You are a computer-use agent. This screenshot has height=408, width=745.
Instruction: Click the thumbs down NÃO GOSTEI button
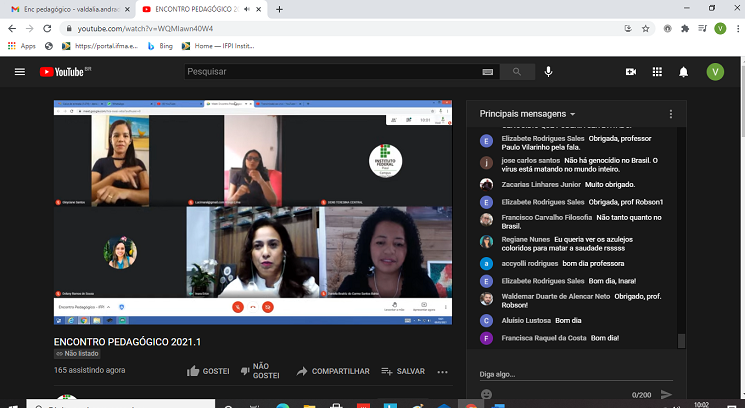(x=260, y=371)
